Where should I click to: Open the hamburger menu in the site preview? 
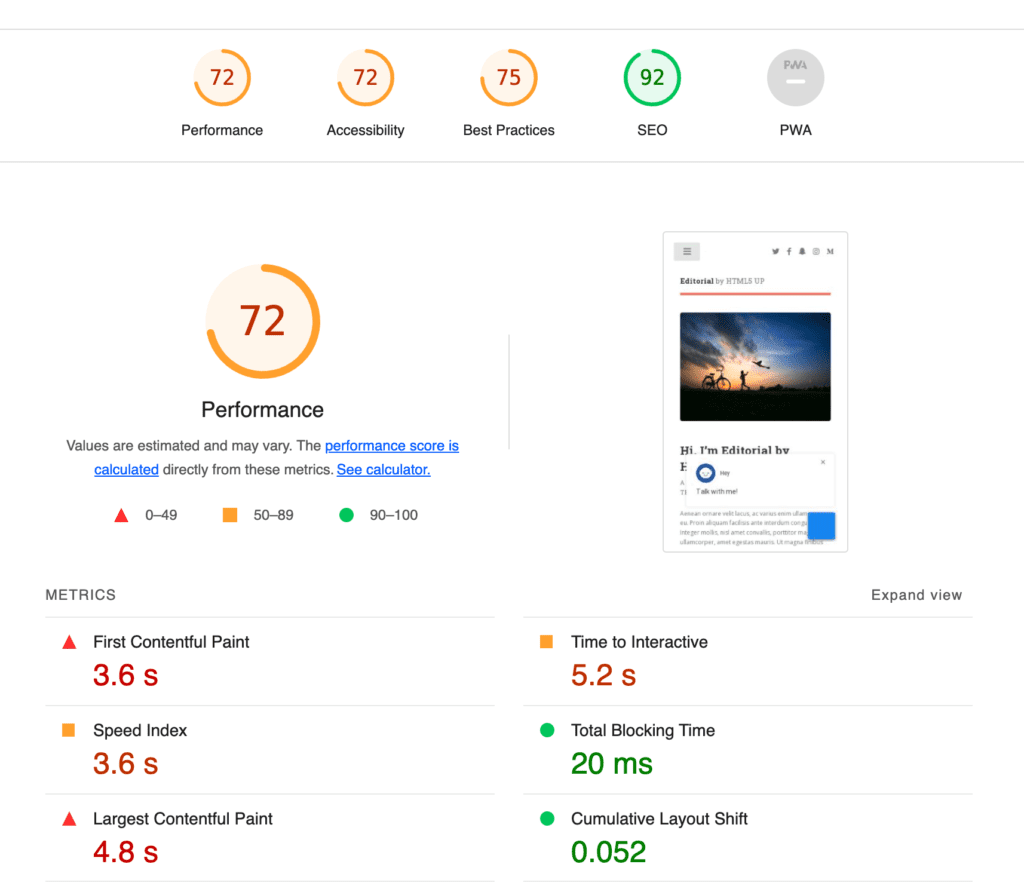pos(687,251)
